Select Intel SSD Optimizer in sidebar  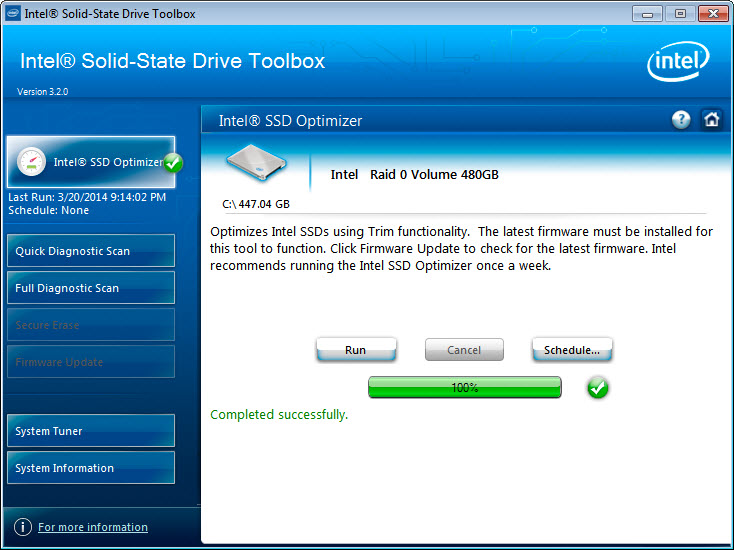tap(91, 162)
